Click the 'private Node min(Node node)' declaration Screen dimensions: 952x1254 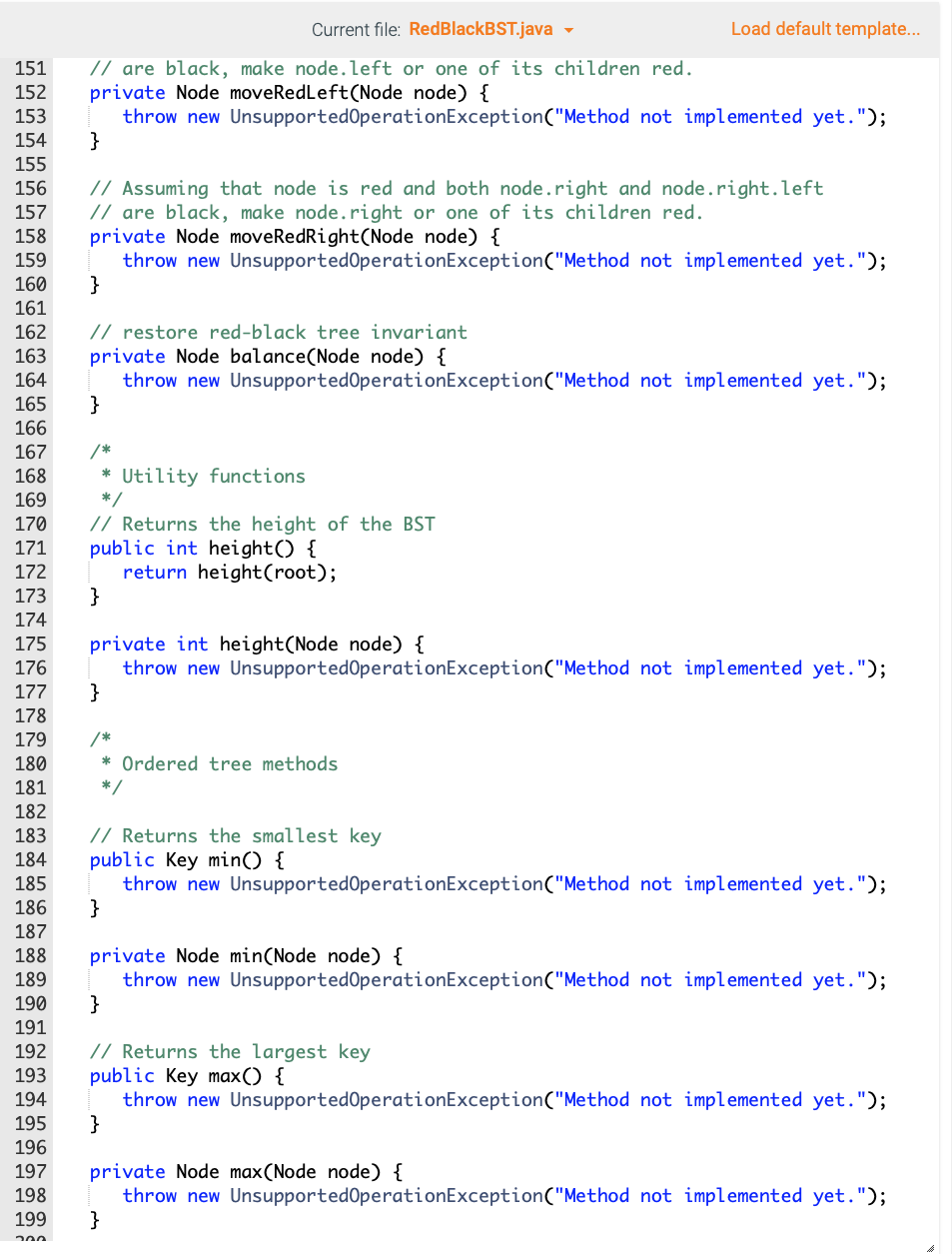coord(247,956)
